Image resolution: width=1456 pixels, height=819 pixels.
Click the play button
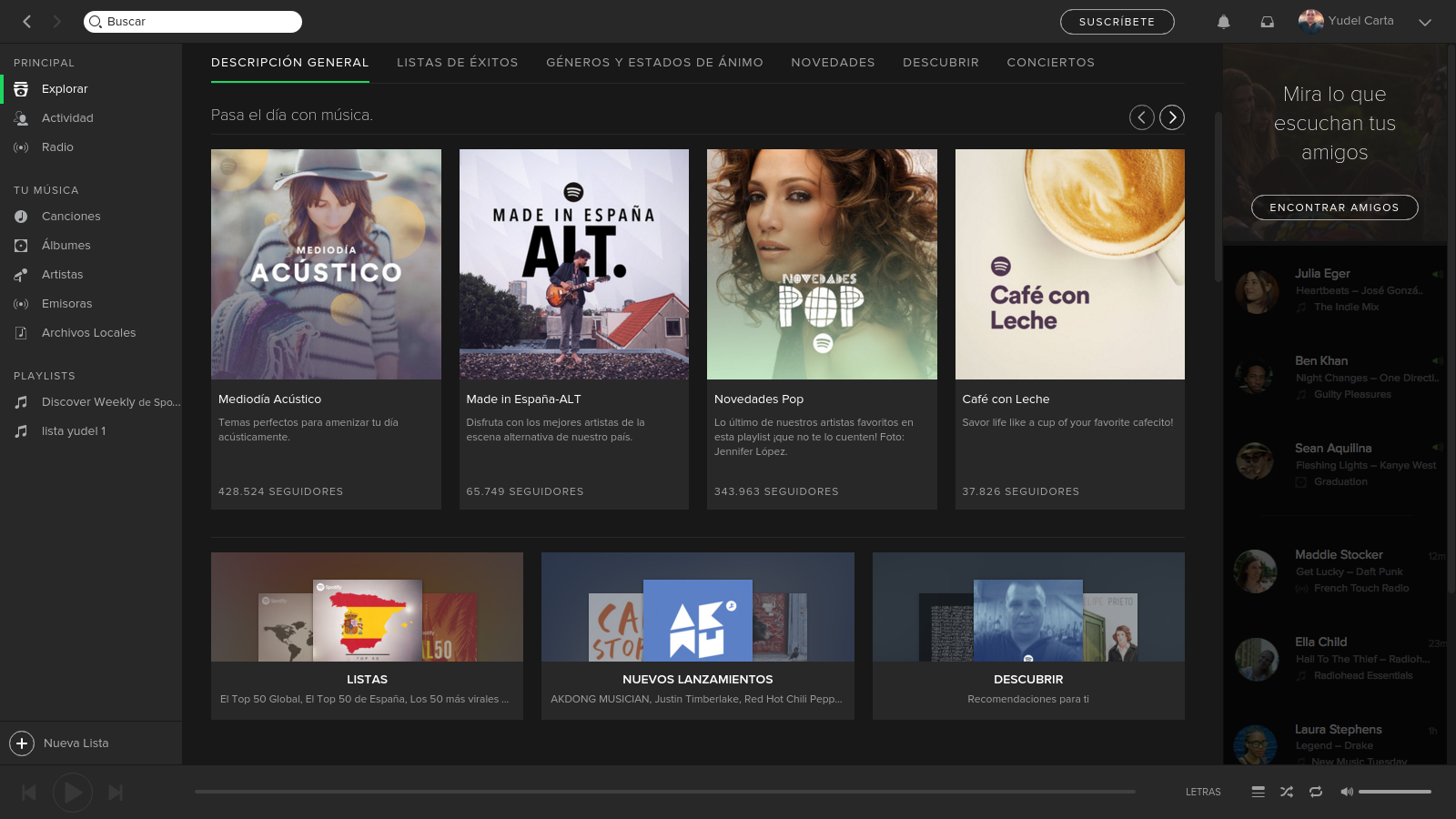click(x=73, y=793)
